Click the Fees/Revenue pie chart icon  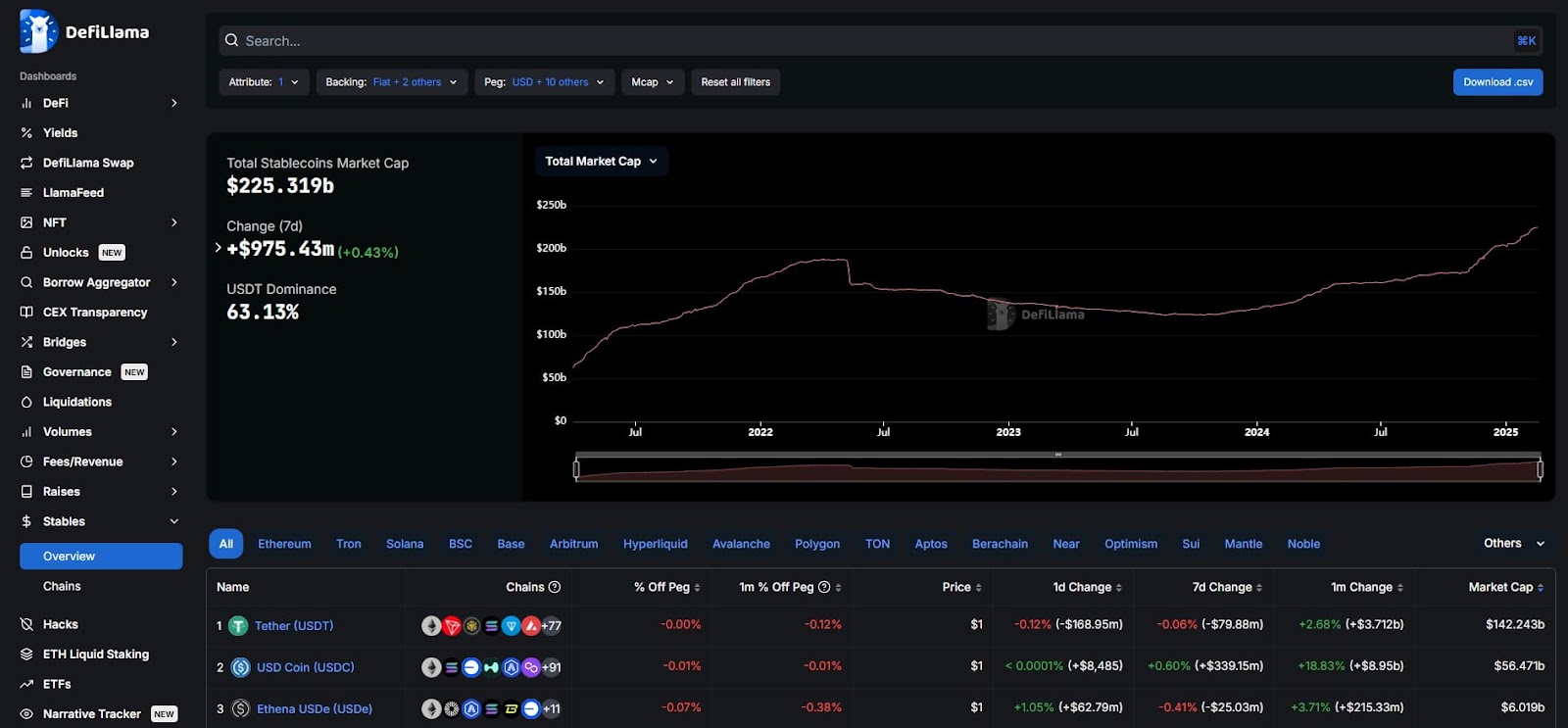(x=26, y=461)
